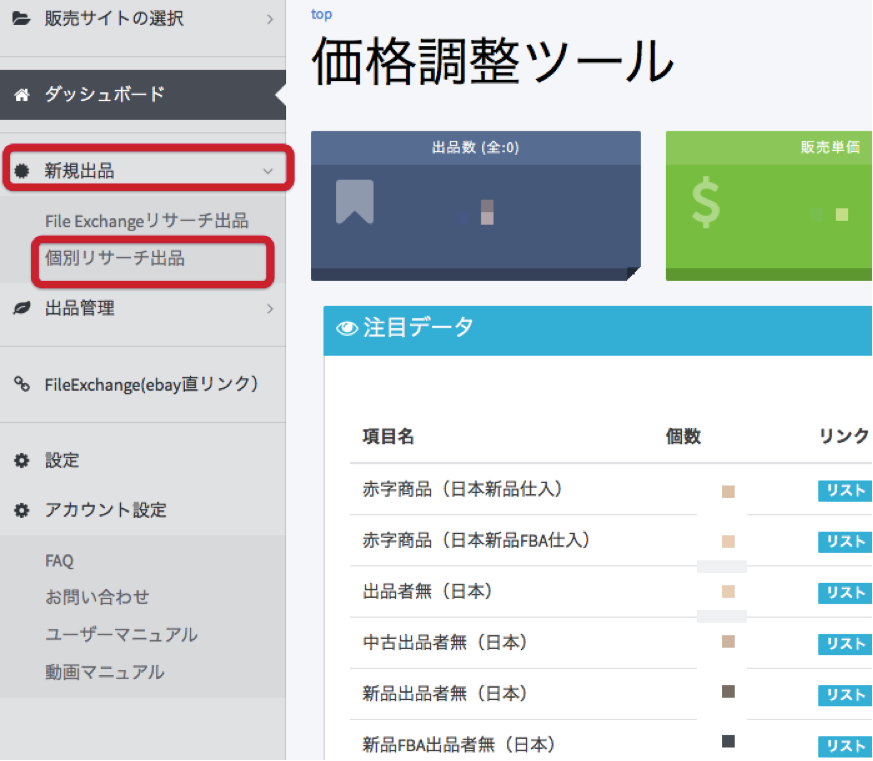Screen dimensions: 873x761
Task: Click the top breadcrumb link
Action: 321,15
